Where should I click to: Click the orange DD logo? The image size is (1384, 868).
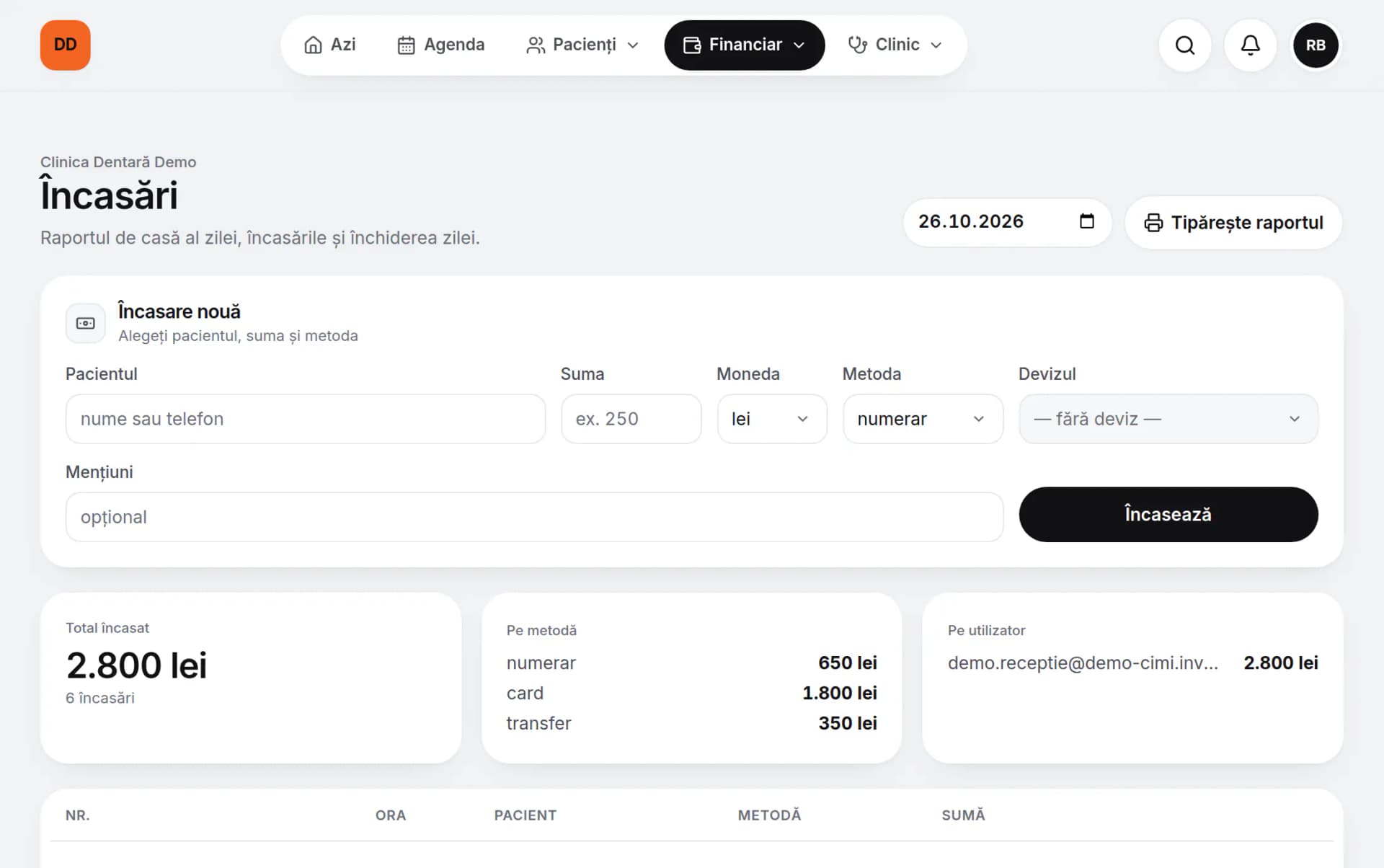[x=65, y=45]
